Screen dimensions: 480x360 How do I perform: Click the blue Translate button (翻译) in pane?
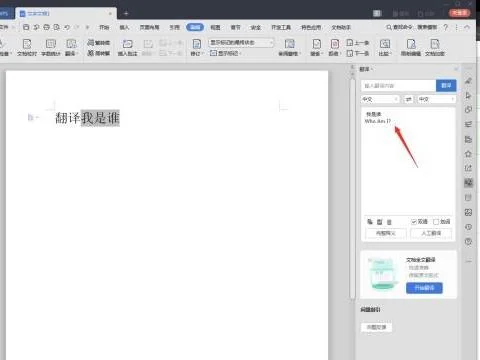coord(446,86)
